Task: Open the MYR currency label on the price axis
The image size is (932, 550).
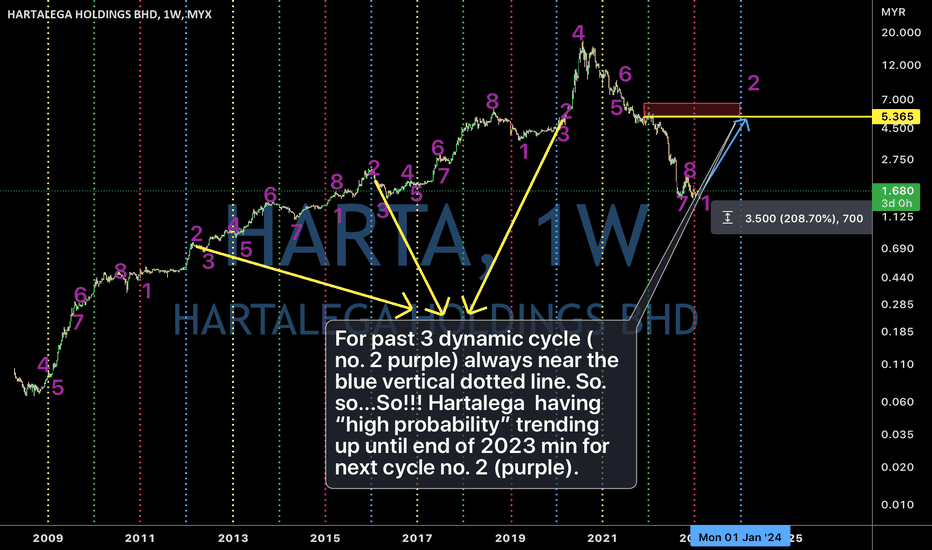Action: pos(893,12)
